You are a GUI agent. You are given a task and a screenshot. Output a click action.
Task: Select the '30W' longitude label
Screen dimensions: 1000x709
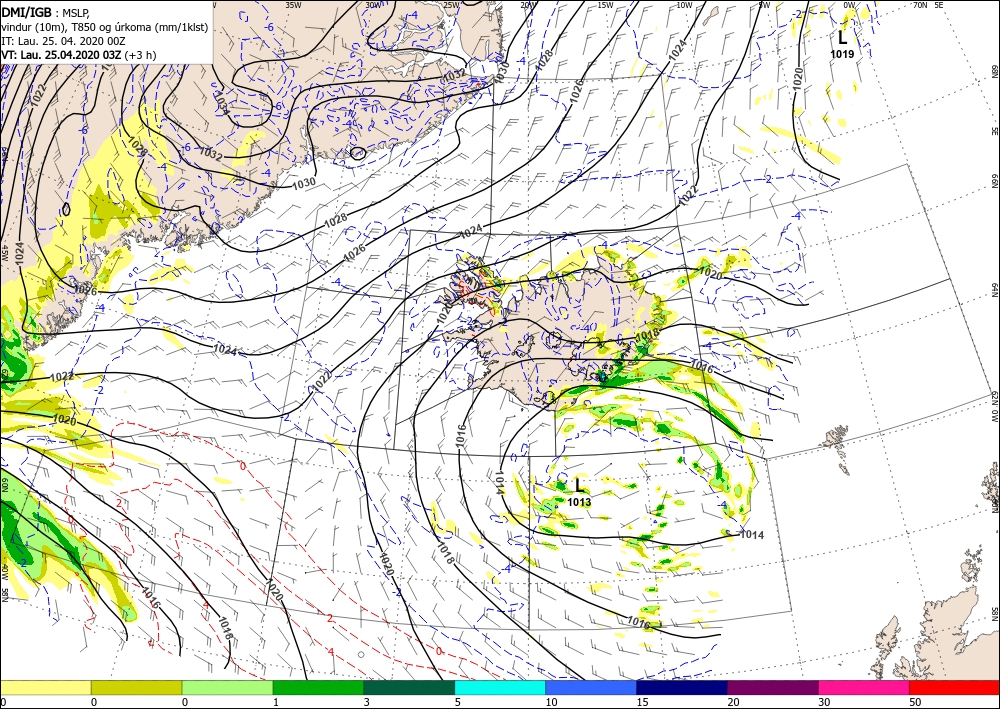point(374,5)
